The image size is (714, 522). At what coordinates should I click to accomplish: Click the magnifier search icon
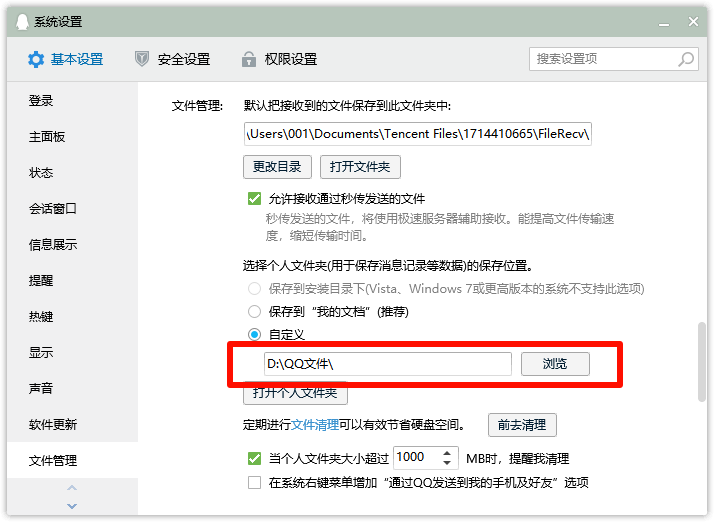(686, 59)
